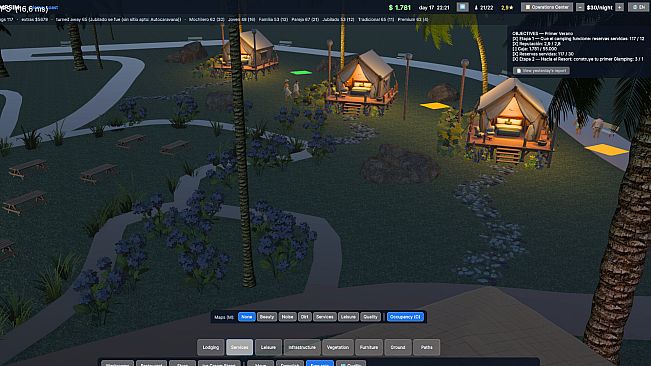Select the middle glamping tent
The image size is (651, 366).
pos(363,81)
